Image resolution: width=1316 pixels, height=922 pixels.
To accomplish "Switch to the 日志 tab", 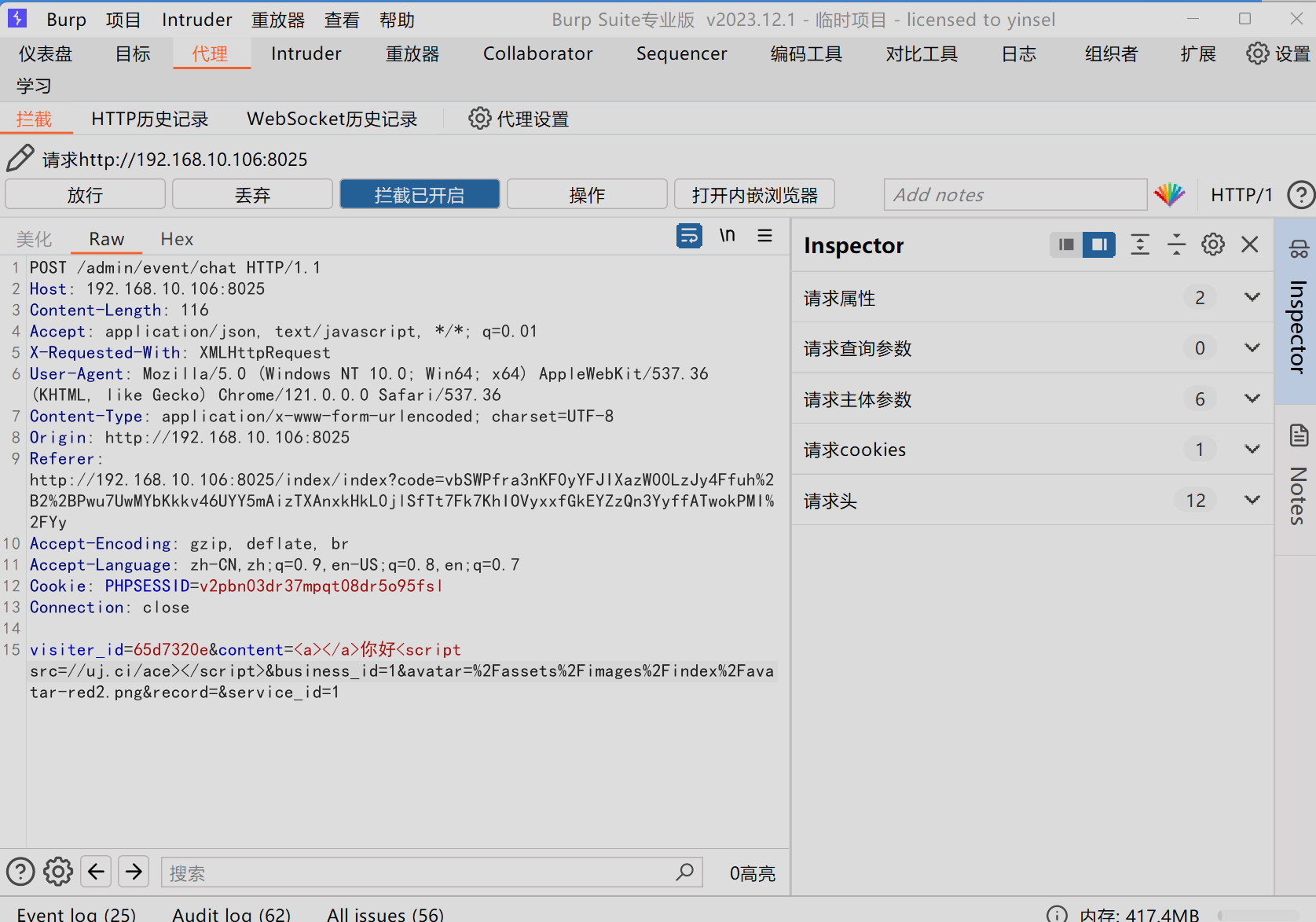I will [x=1019, y=53].
